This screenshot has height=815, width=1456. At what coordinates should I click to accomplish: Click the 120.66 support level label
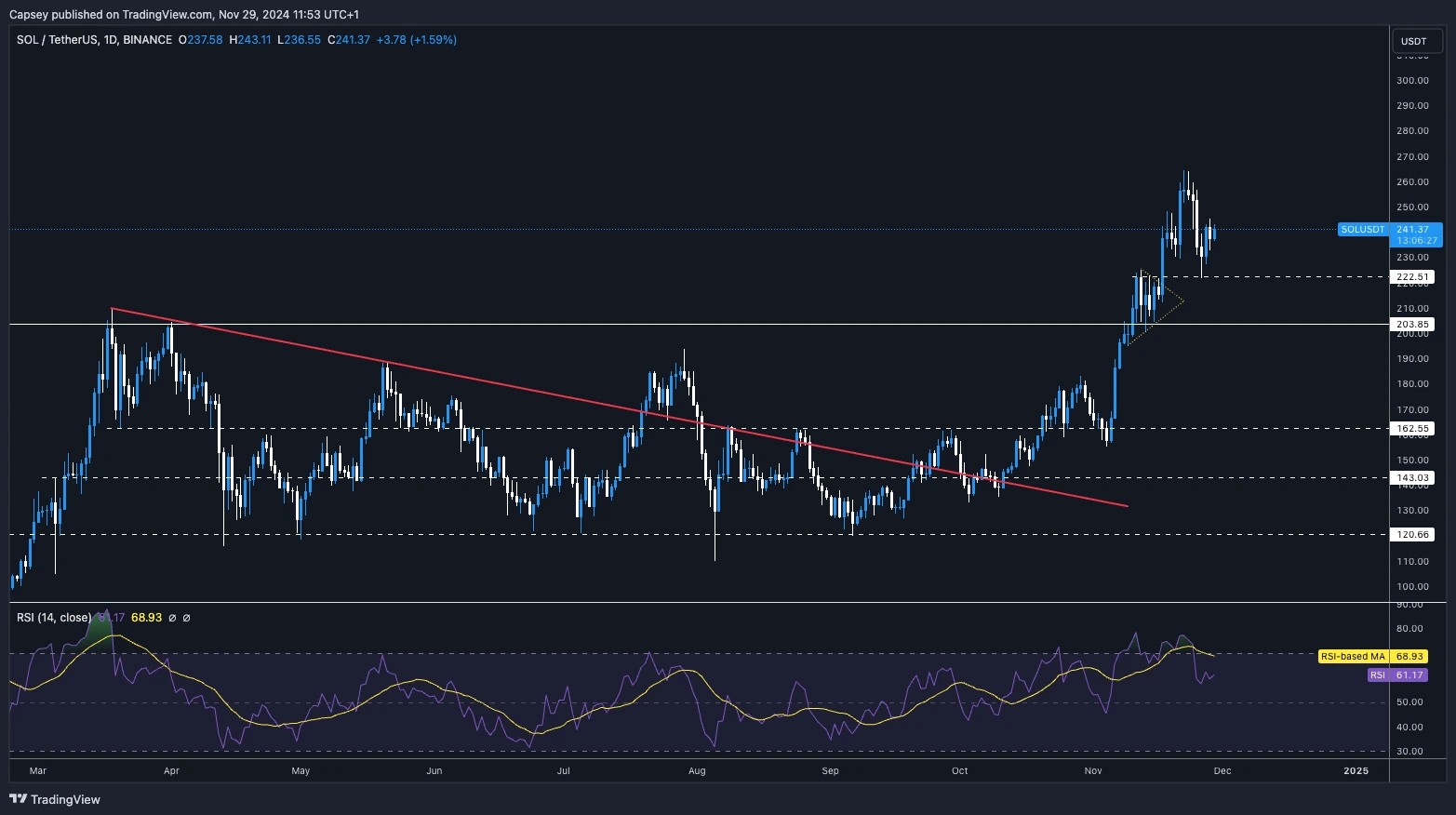click(1412, 534)
